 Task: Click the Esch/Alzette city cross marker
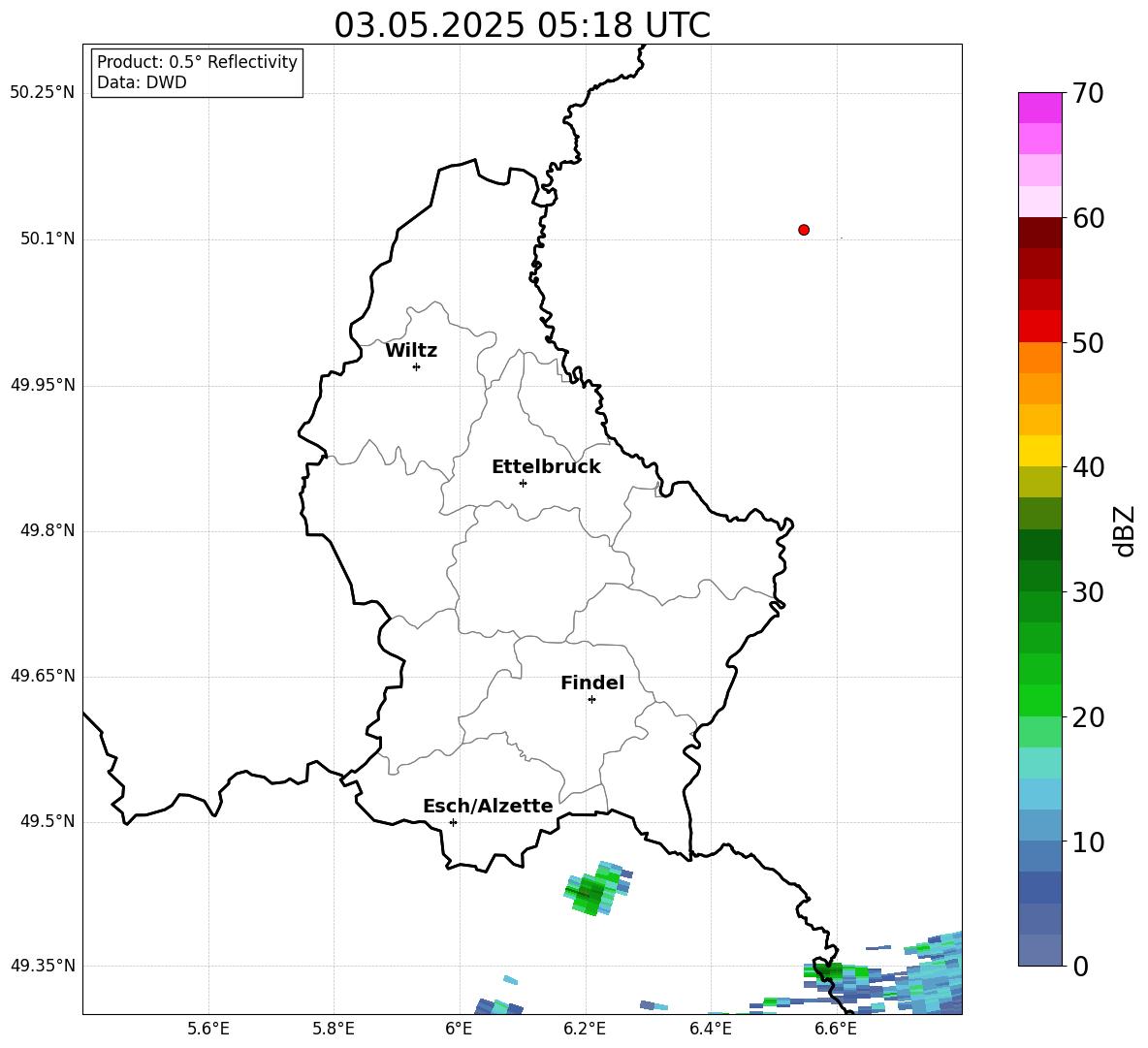coord(453,822)
